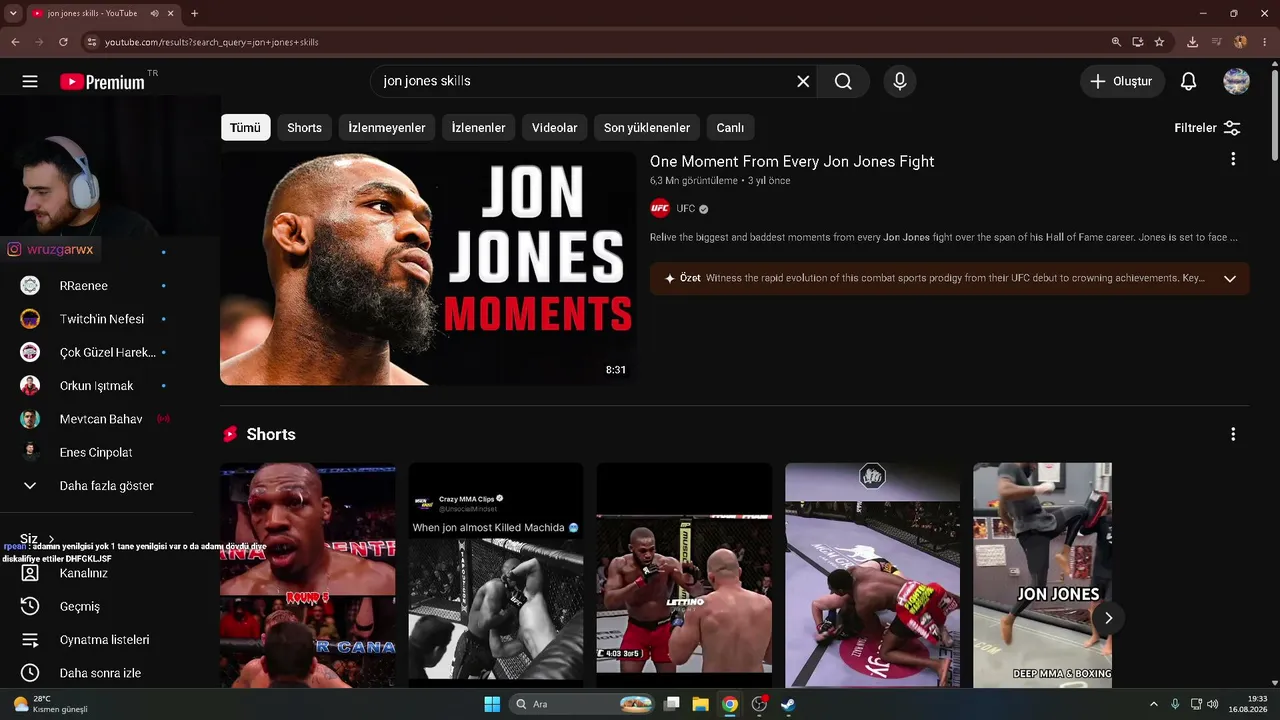Reload the page in Chrome
1280x720 pixels.
tap(63, 42)
